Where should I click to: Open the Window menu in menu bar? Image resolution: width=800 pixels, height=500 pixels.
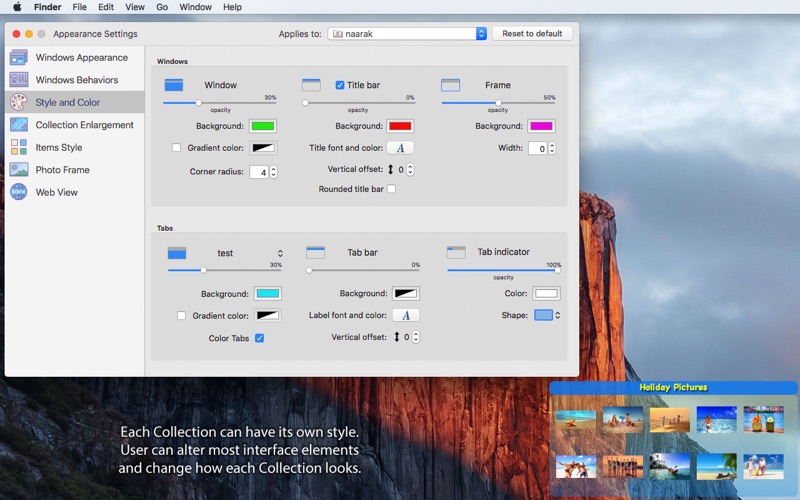pyautogui.click(x=195, y=7)
